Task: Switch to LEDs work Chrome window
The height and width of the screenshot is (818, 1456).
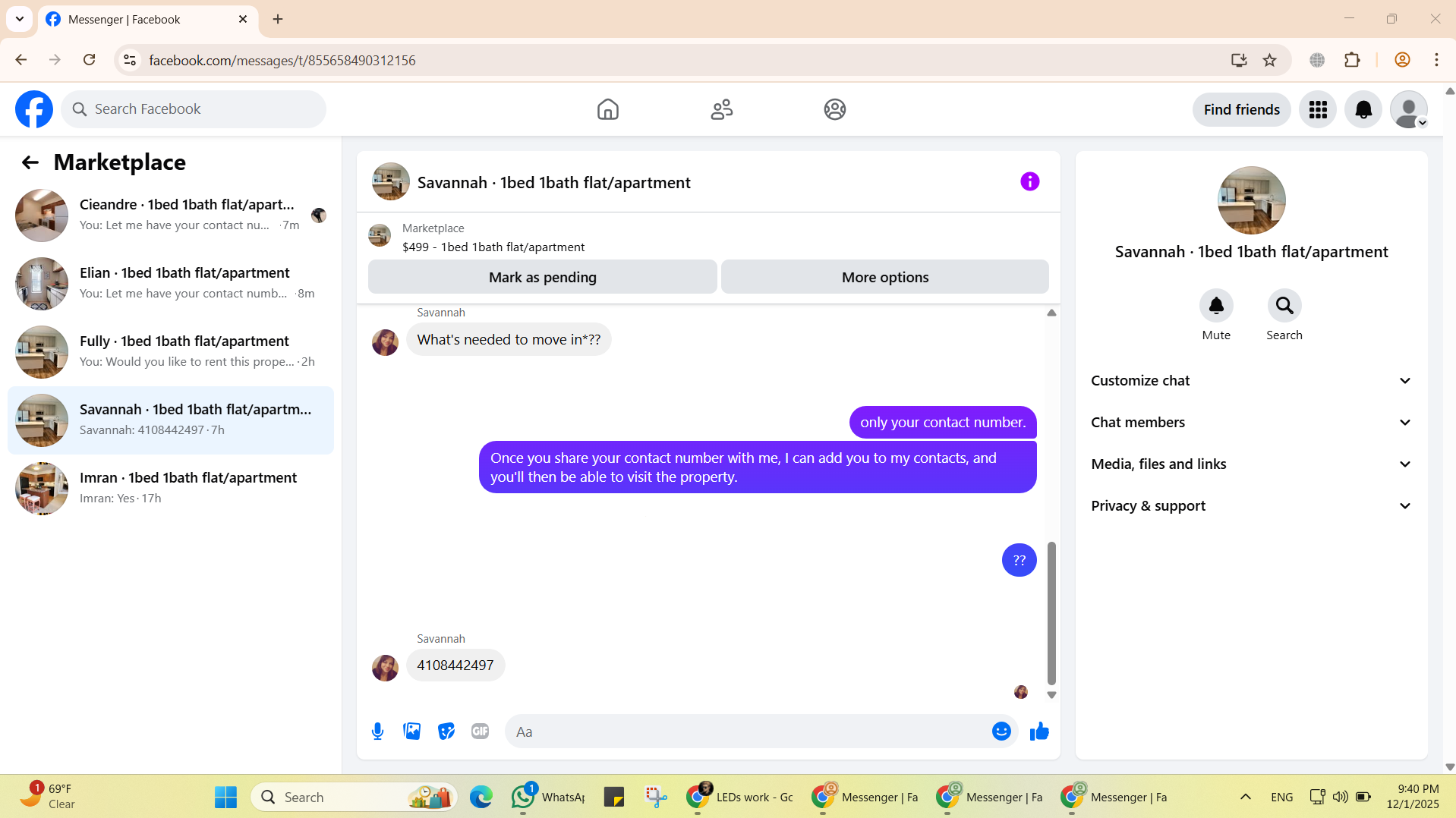Action: pyautogui.click(x=739, y=797)
